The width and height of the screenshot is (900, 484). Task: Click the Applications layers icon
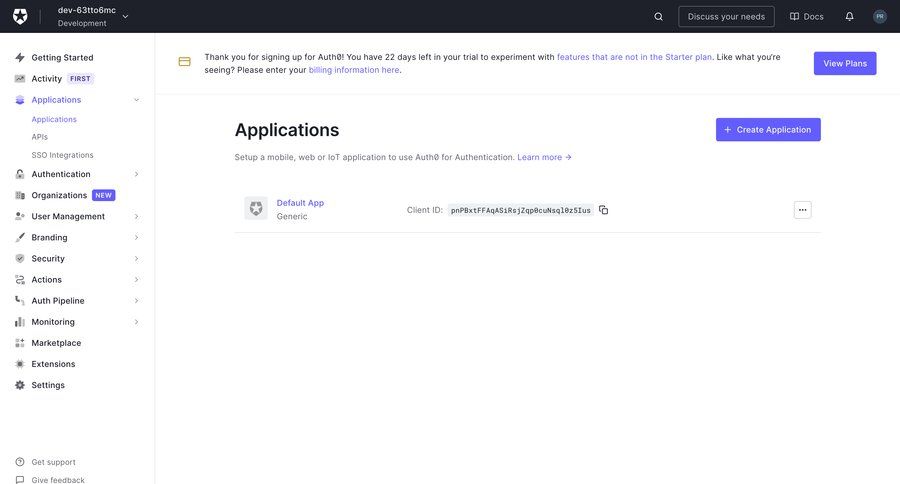coord(20,100)
